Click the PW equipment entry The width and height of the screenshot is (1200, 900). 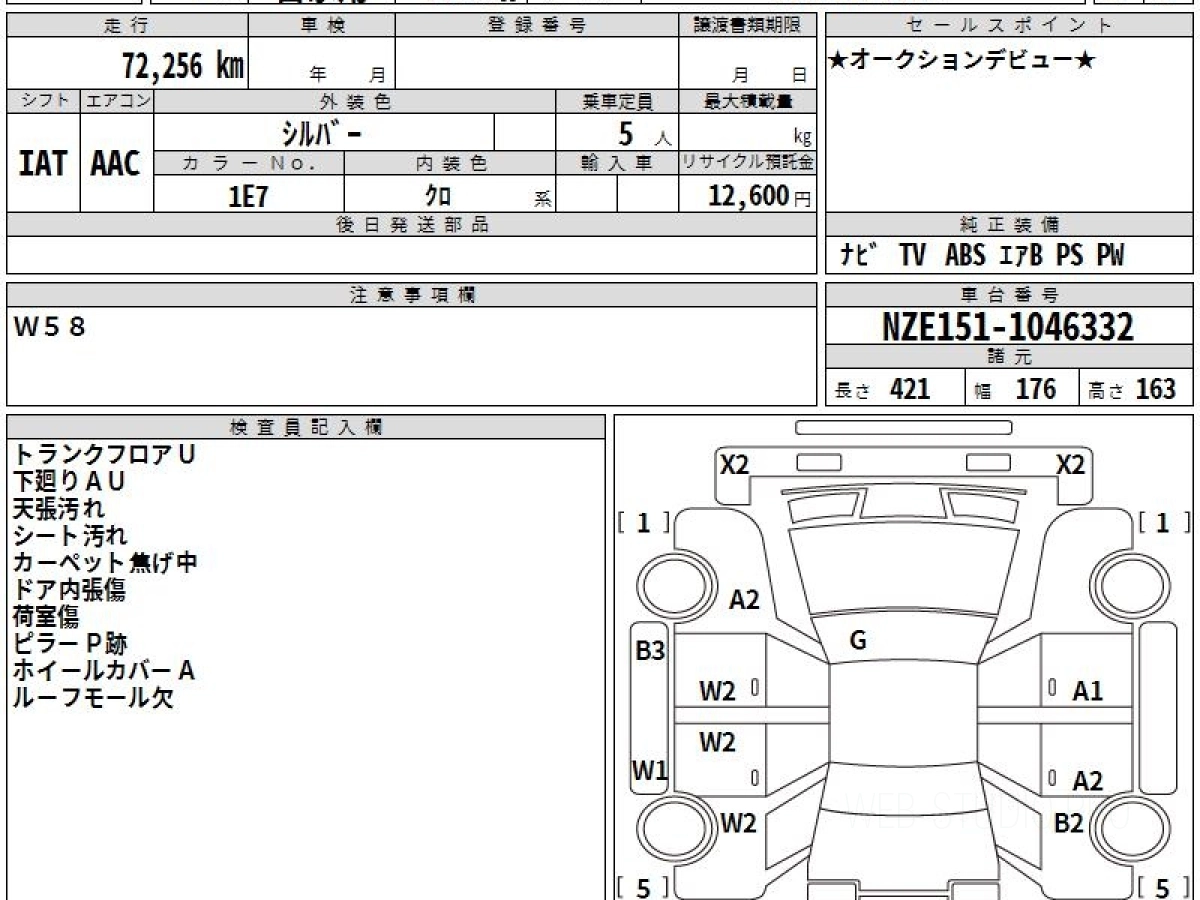tap(1110, 256)
